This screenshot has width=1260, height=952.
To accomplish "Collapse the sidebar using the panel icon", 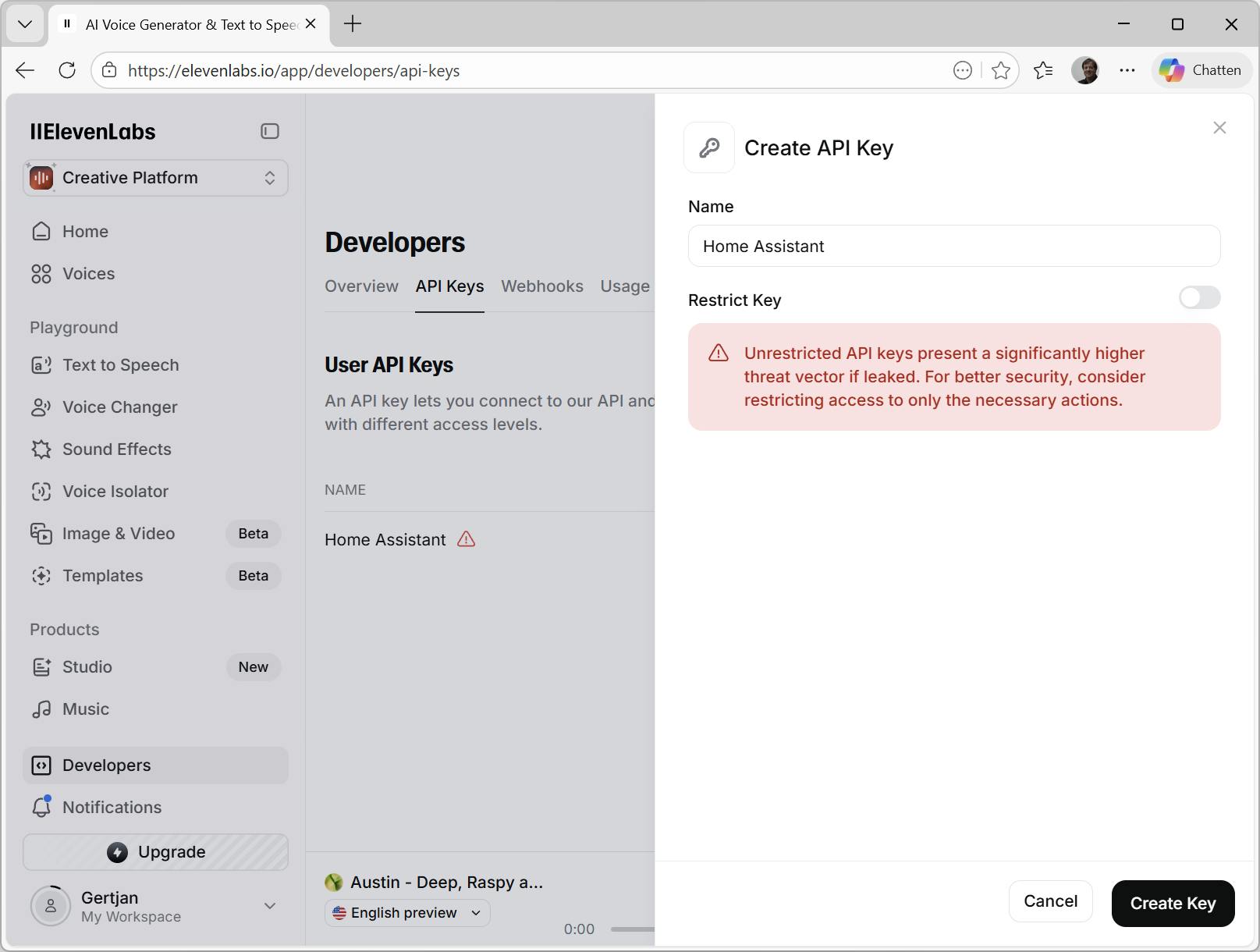I will click(x=269, y=131).
